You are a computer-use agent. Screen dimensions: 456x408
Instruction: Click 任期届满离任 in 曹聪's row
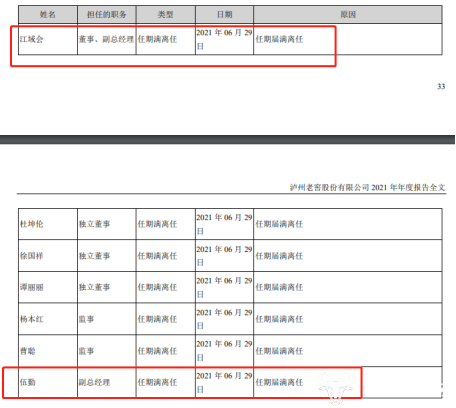(x=279, y=351)
